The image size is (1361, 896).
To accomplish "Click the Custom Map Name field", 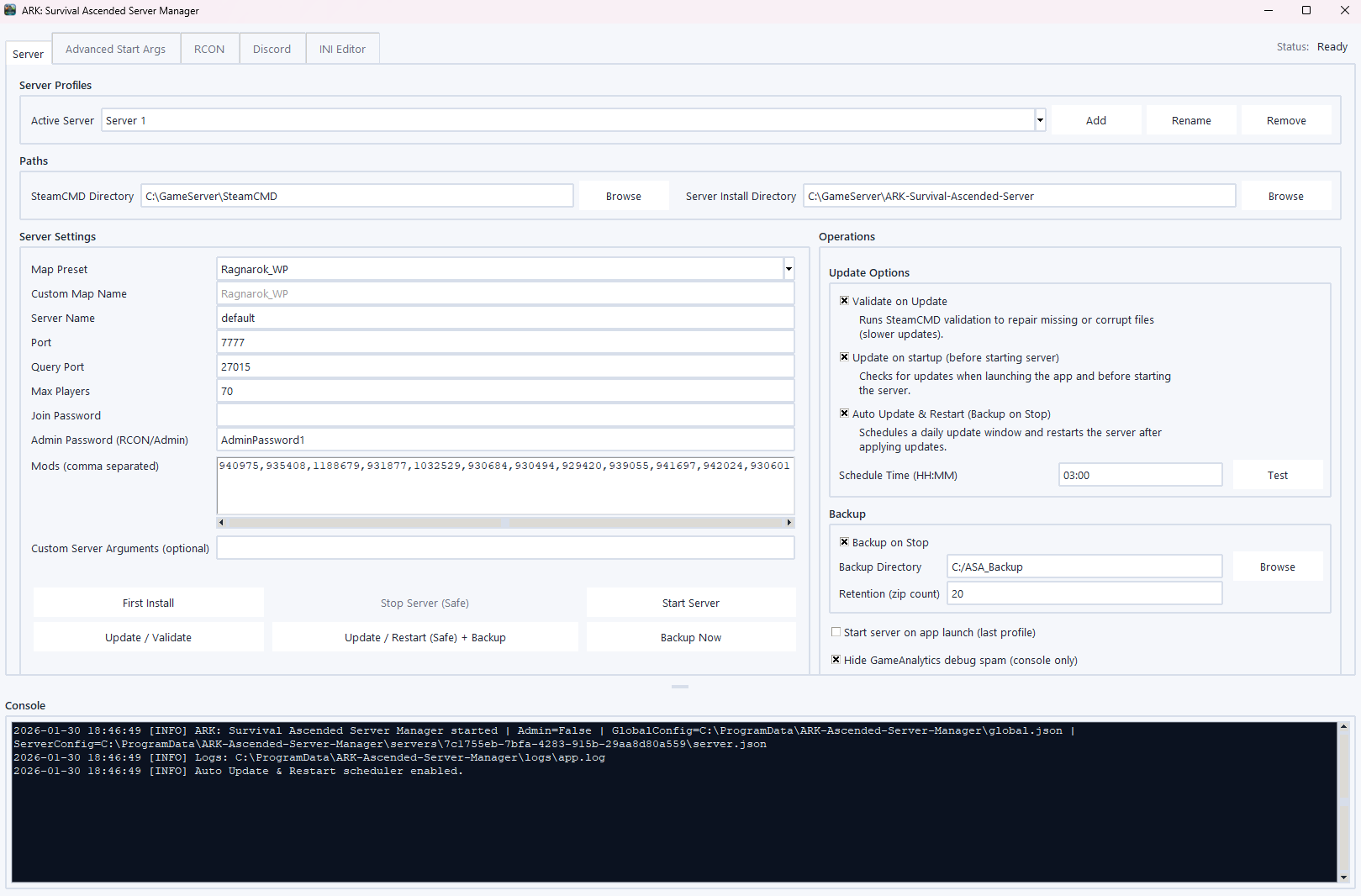I will click(505, 293).
